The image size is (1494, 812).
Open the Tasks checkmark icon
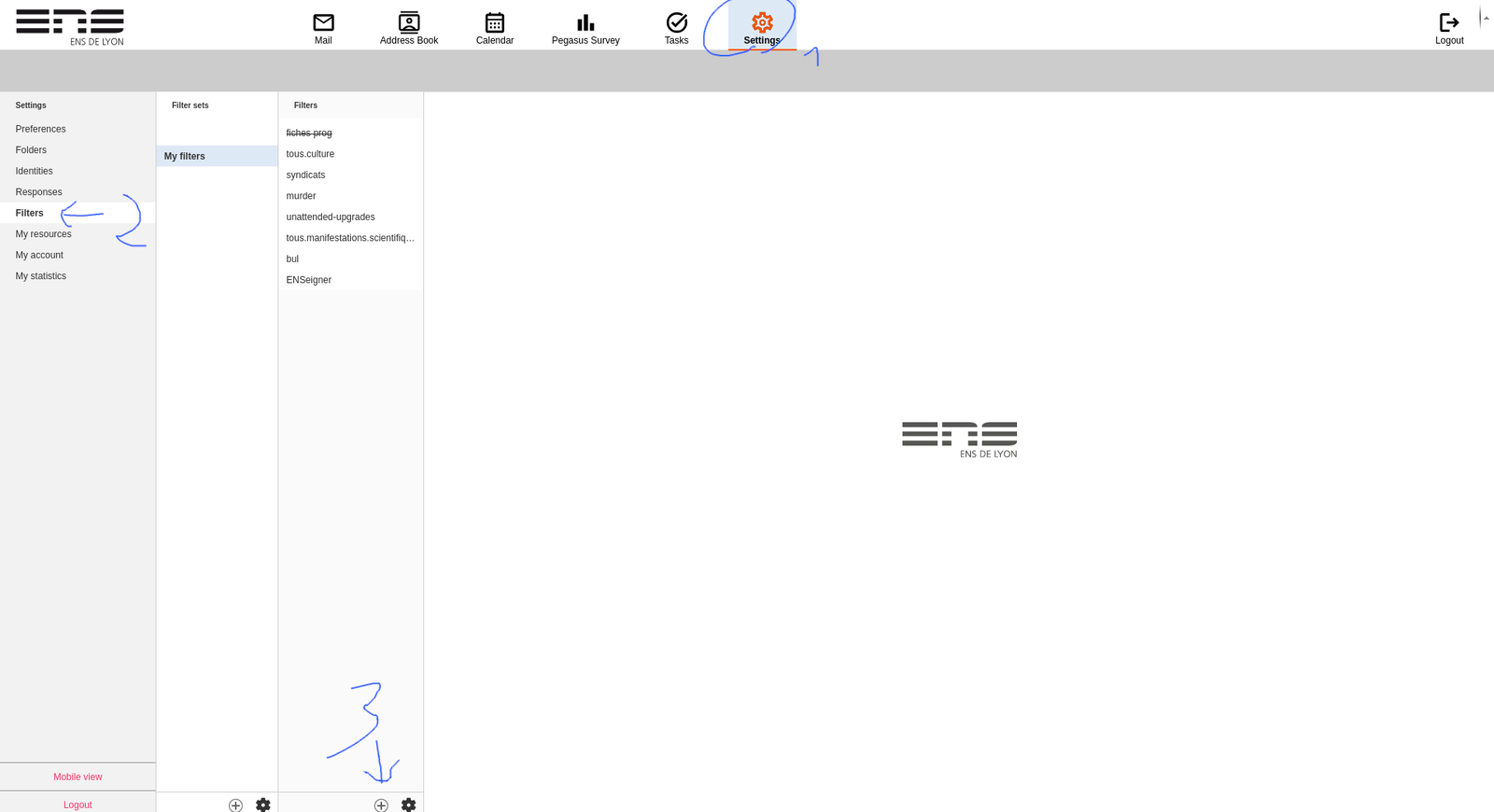click(676, 22)
